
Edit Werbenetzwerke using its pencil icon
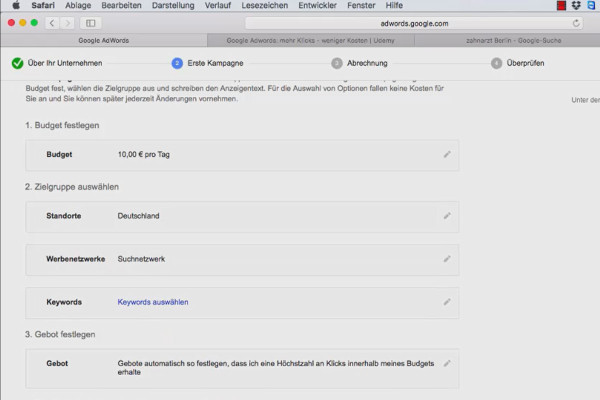(x=447, y=259)
